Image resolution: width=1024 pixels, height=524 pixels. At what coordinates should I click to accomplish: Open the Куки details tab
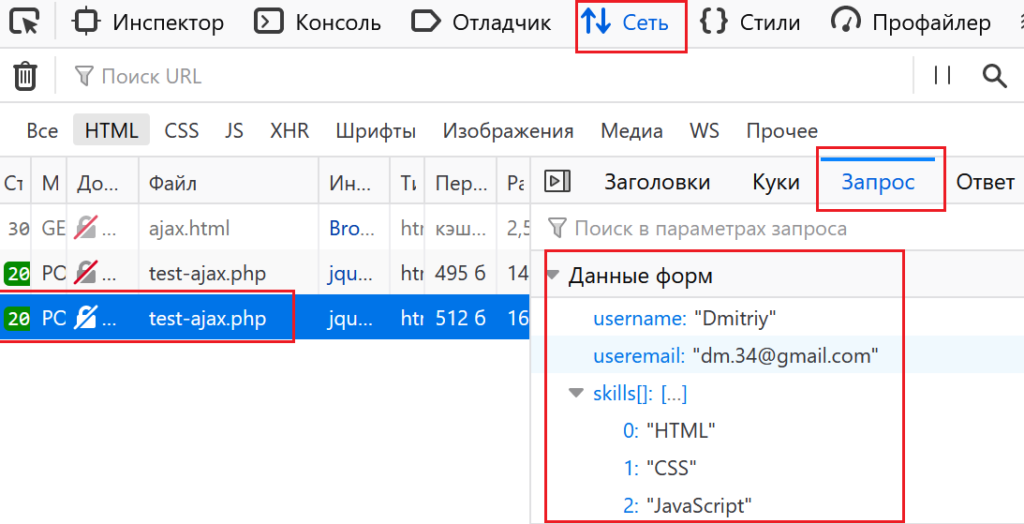pyautogui.click(x=775, y=182)
